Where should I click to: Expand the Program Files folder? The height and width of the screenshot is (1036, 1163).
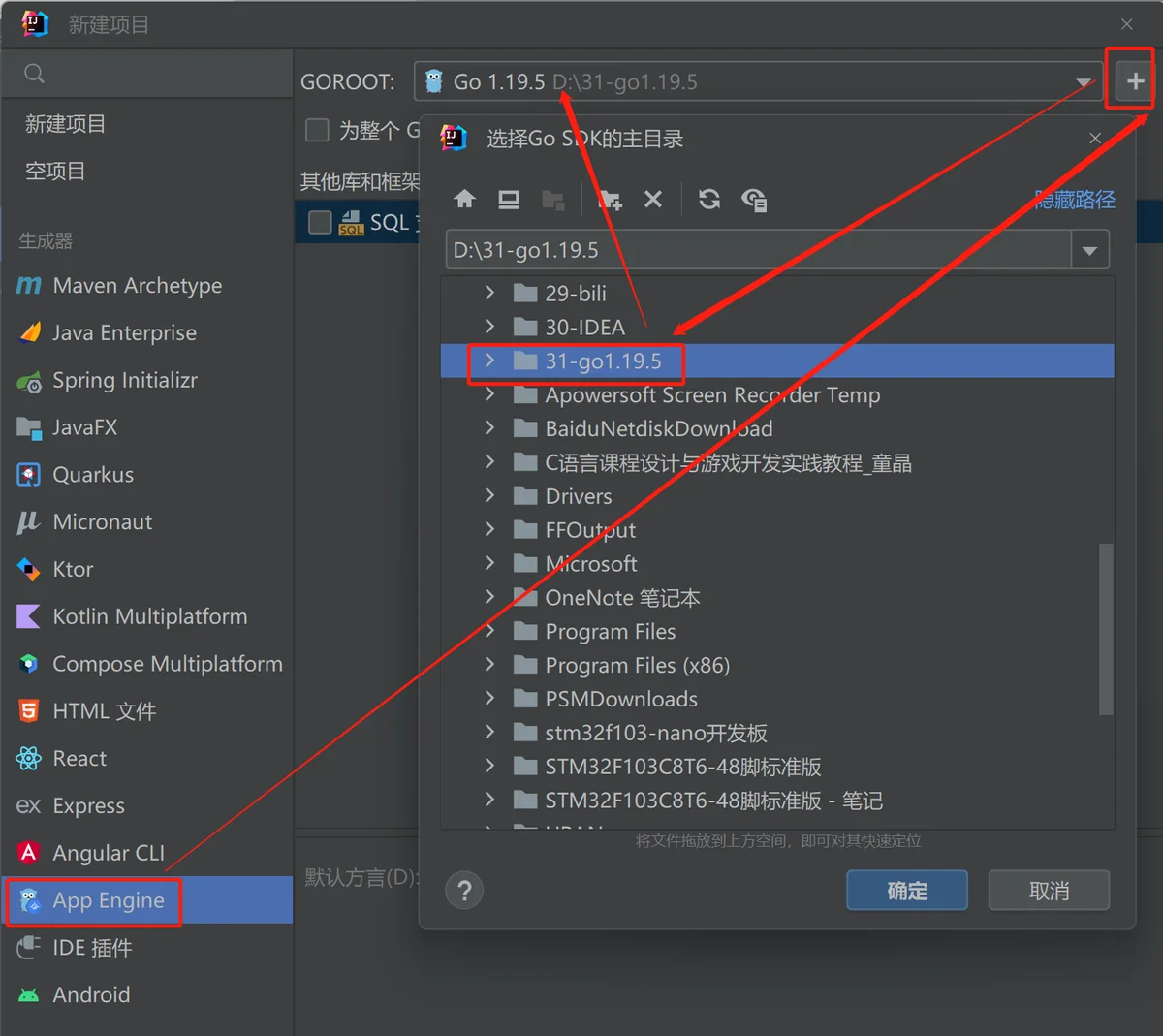[489, 631]
